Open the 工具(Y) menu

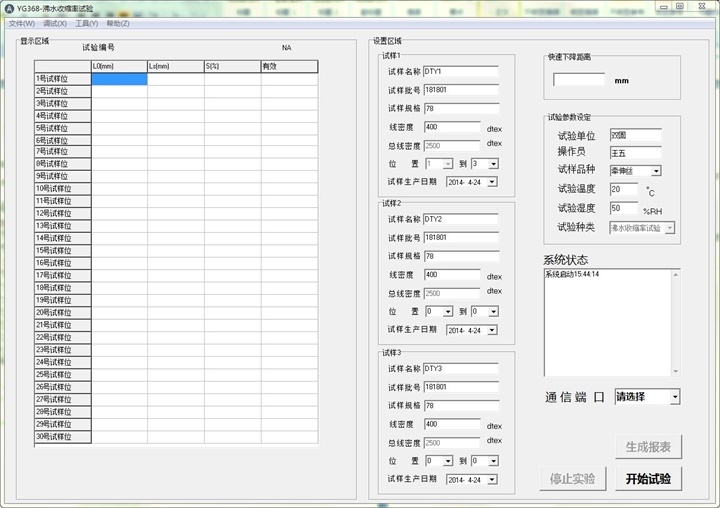coord(87,23)
